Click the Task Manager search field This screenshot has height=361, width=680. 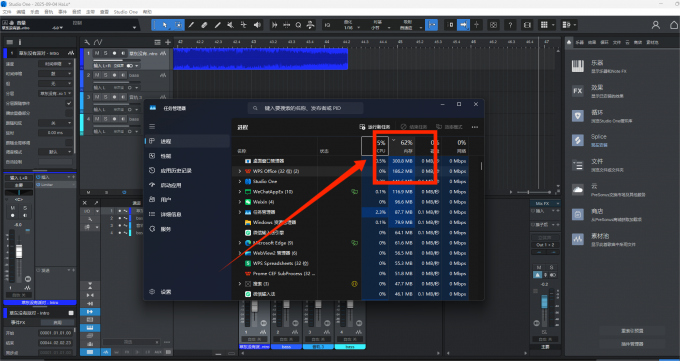[305, 108]
